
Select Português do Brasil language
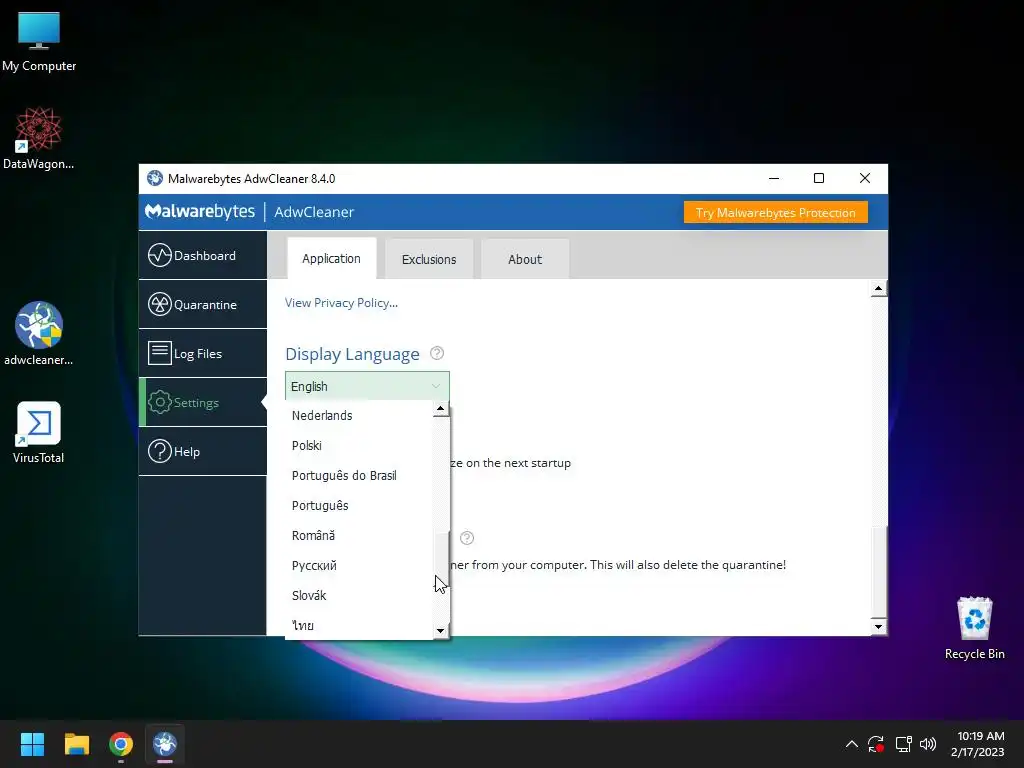359,475
